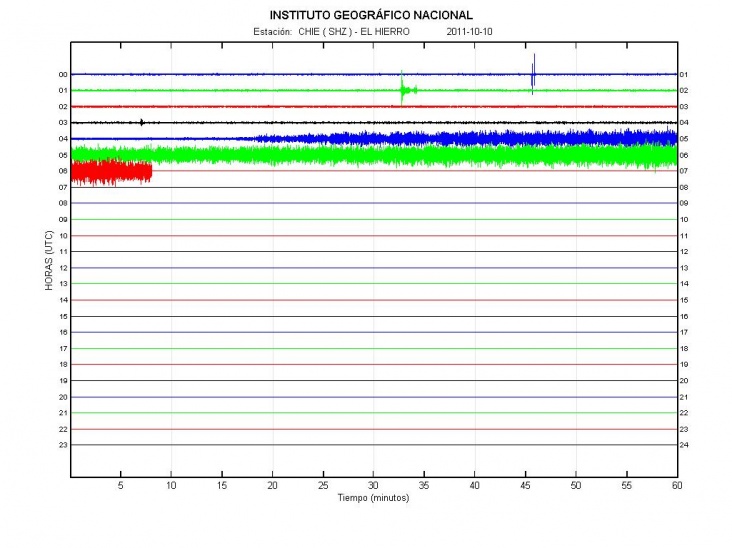The width and height of the screenshot is (732, 548).
Task: Click the date 2011-10-10
Action: [468, 32]
